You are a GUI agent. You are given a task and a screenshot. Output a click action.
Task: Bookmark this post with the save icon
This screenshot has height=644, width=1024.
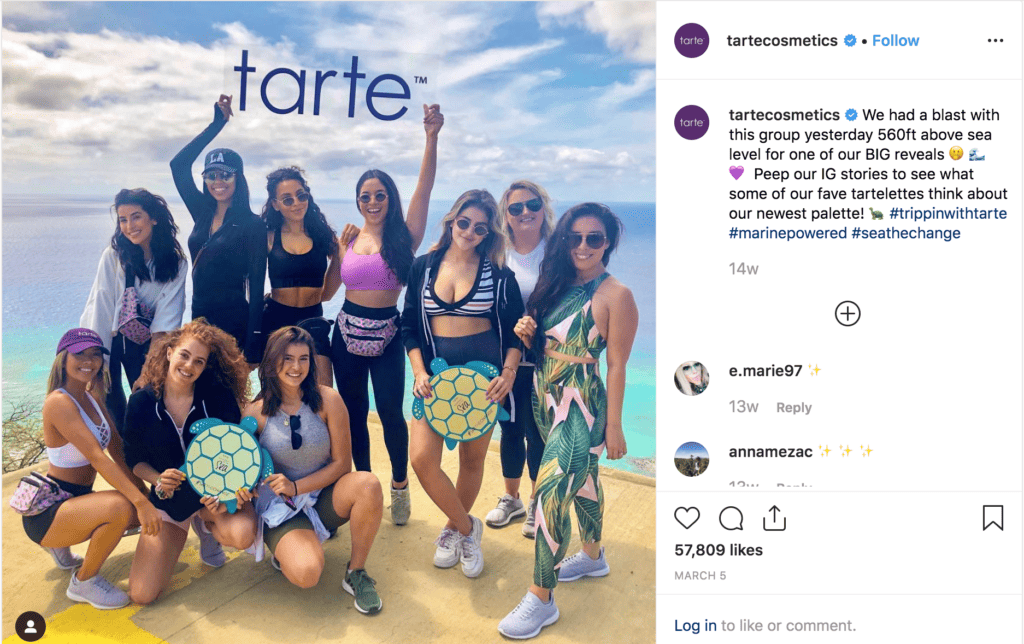click(x=992, y=518)
